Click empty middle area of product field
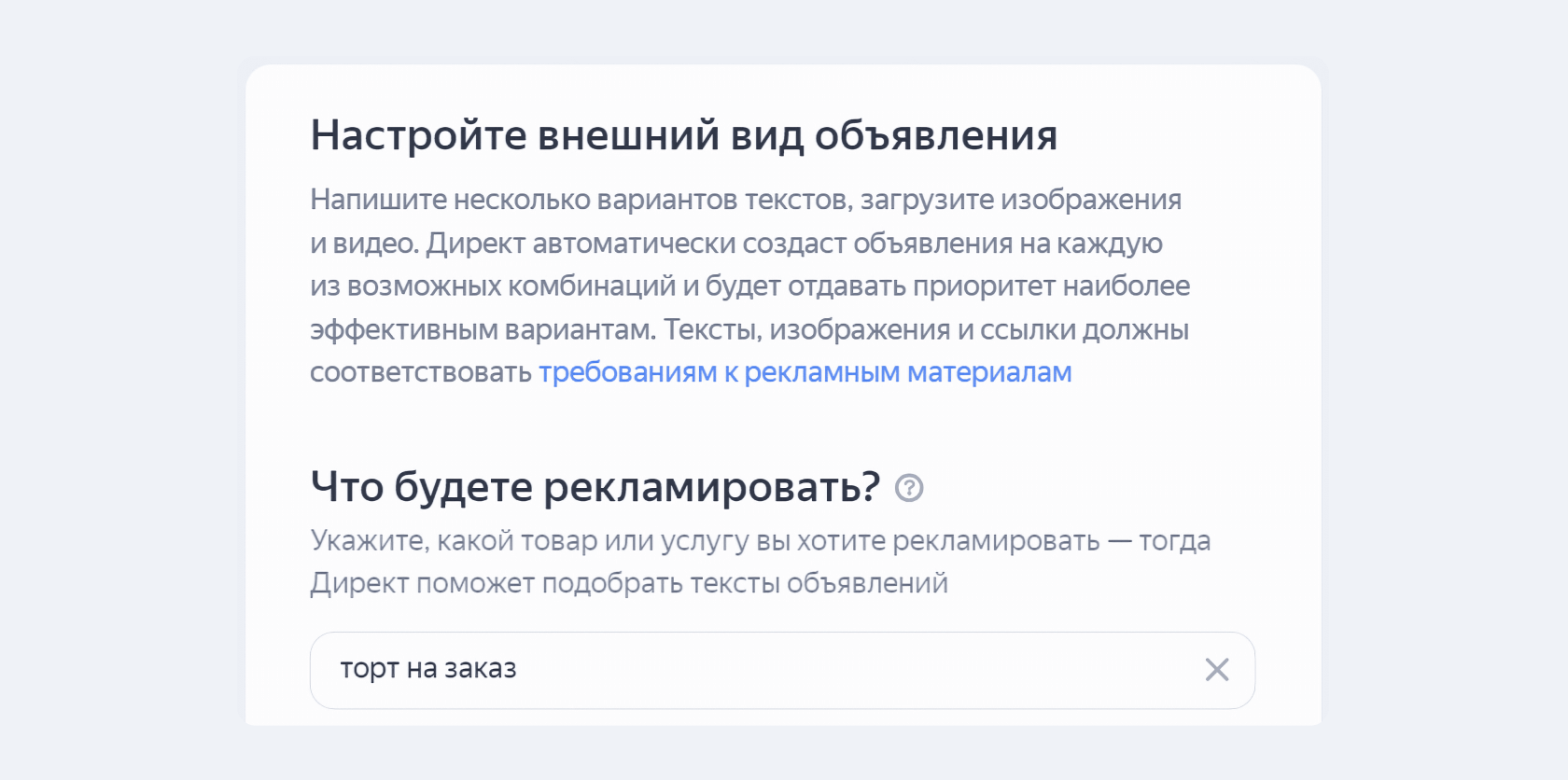The width and height of the screenshot is (1568, 780). coord(840,670)
